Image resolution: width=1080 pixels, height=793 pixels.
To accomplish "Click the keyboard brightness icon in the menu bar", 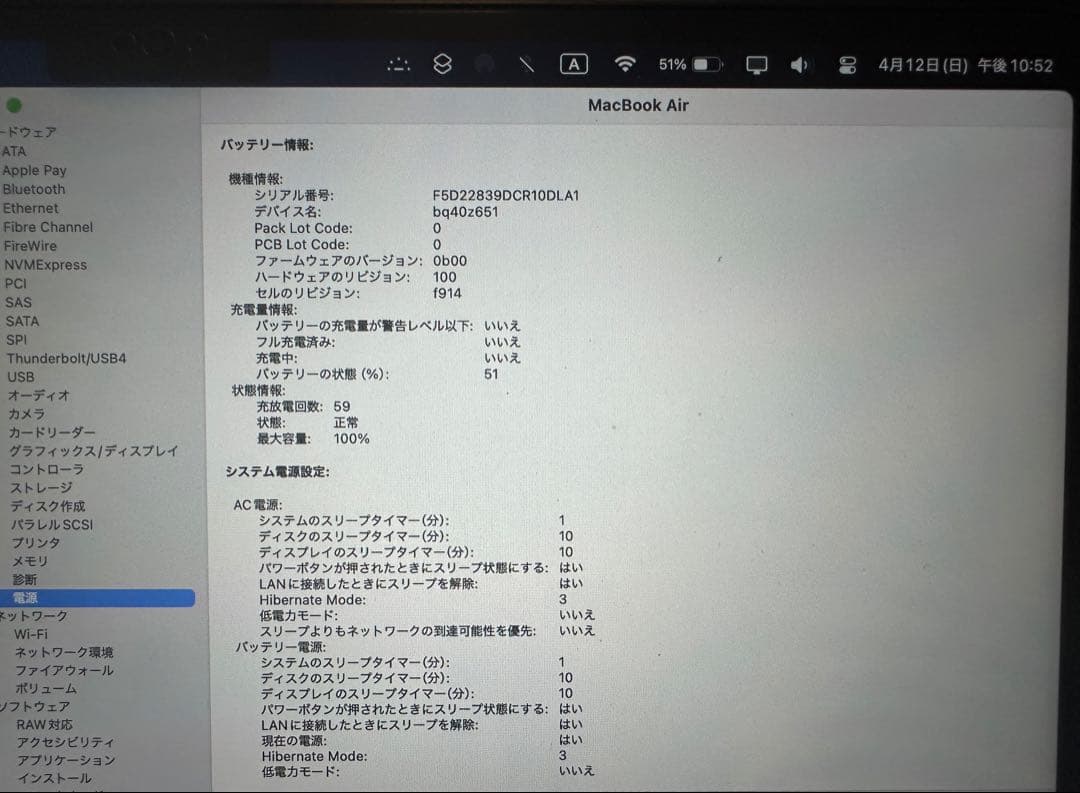I will click(x=398, y=63).
